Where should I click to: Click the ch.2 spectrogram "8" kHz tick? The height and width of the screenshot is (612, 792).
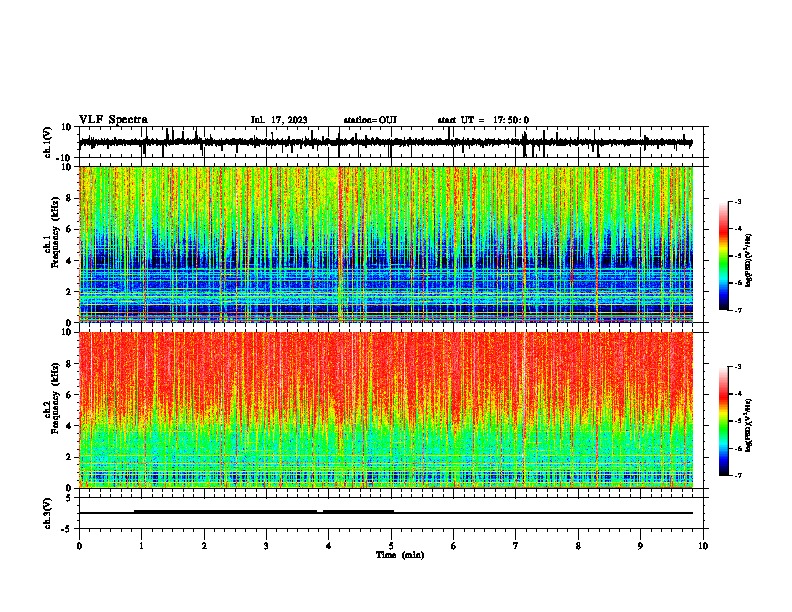tap(70, 364)
